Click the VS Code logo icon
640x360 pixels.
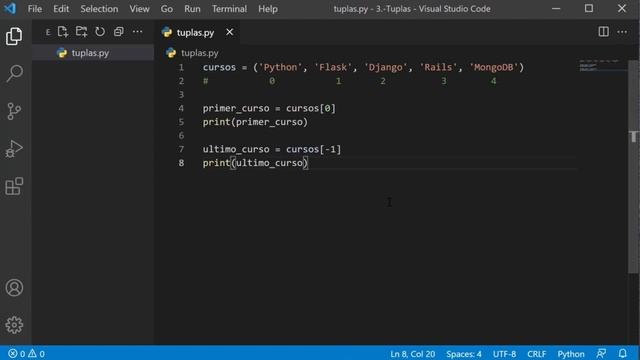(x=10, y=8)
